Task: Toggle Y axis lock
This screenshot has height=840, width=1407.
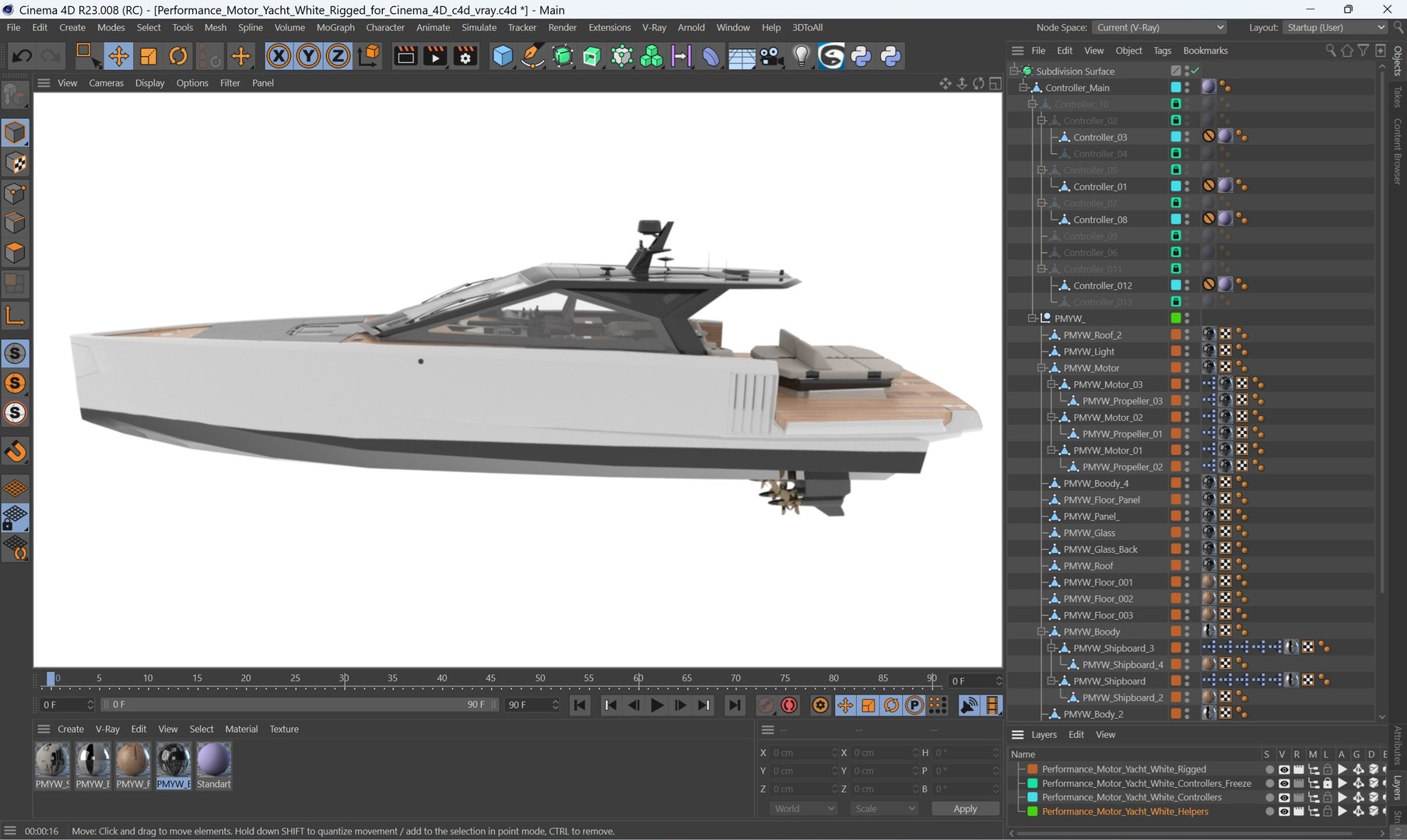Action: click(308, 56)
